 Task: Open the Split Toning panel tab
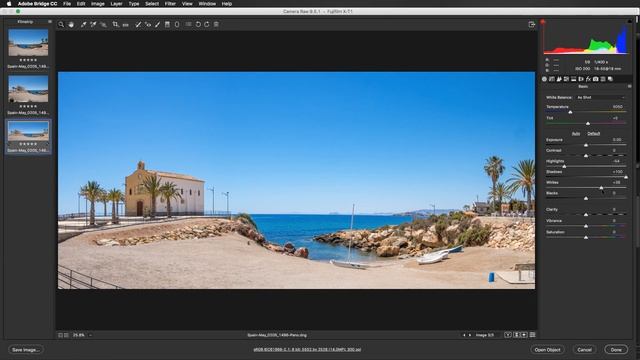pos(573,79)
